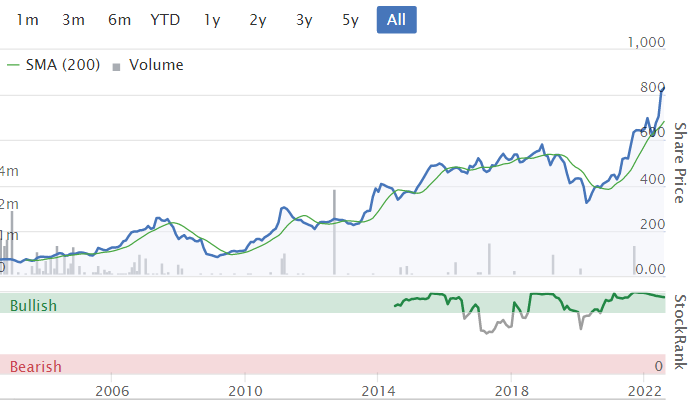
Task: Select the 3m time range
Action: click(73, 20)
